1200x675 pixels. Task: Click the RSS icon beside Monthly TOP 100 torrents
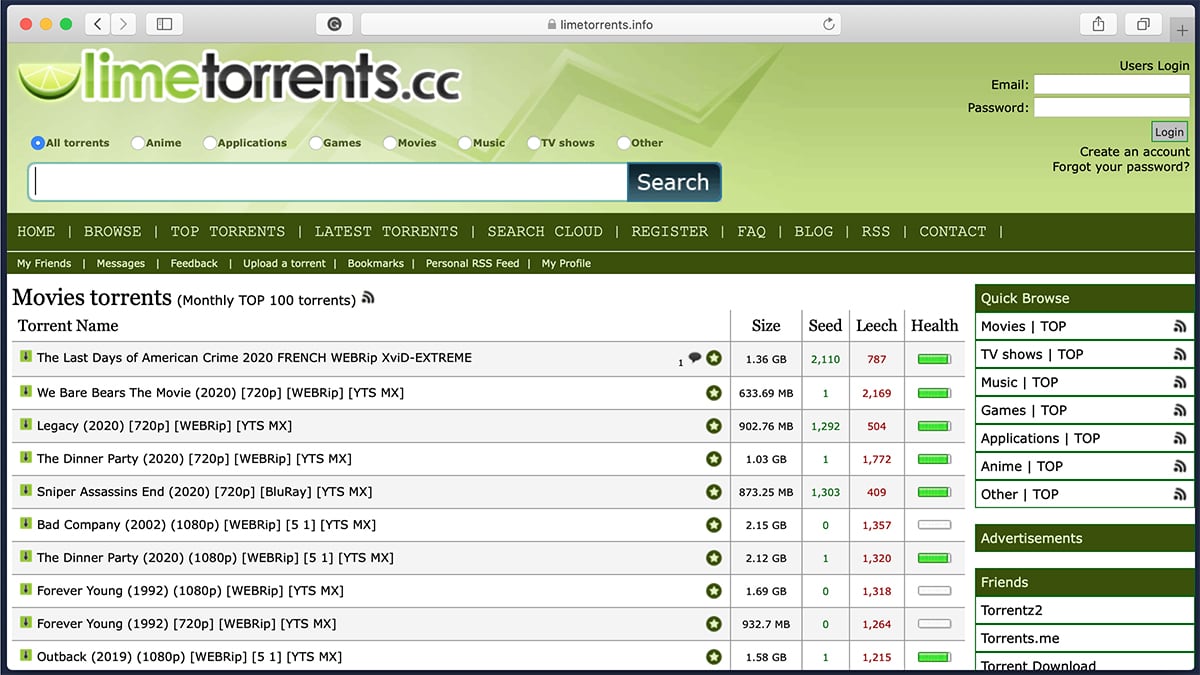[x=368, y=297]
